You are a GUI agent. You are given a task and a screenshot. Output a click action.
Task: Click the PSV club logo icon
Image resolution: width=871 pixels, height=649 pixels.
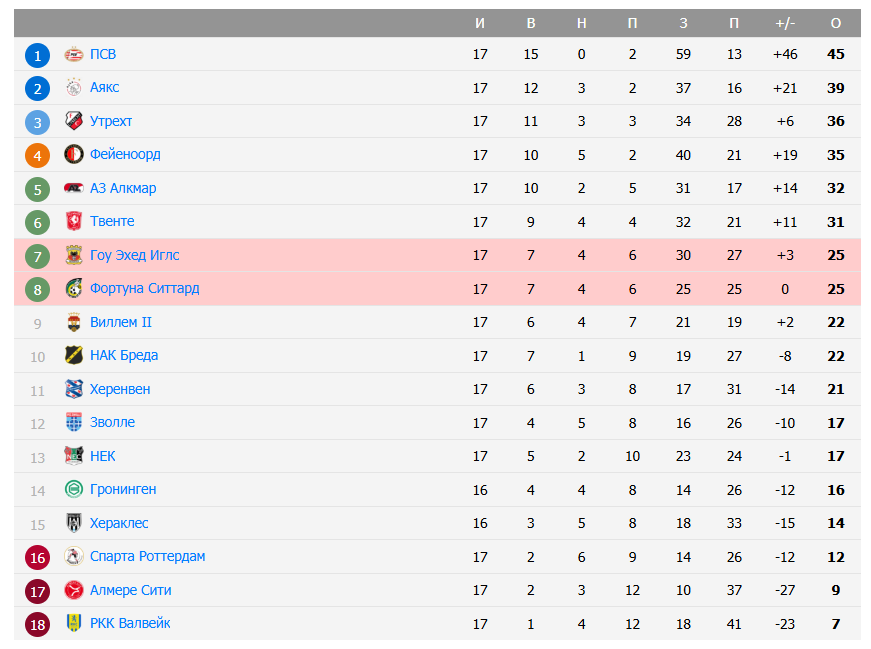(x=73, y=54)
